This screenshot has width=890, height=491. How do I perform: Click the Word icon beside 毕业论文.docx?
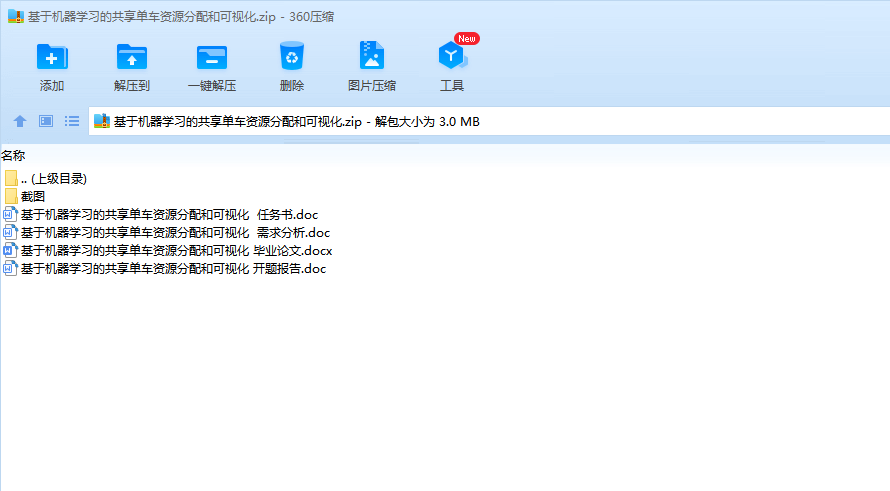pos(10,250)
